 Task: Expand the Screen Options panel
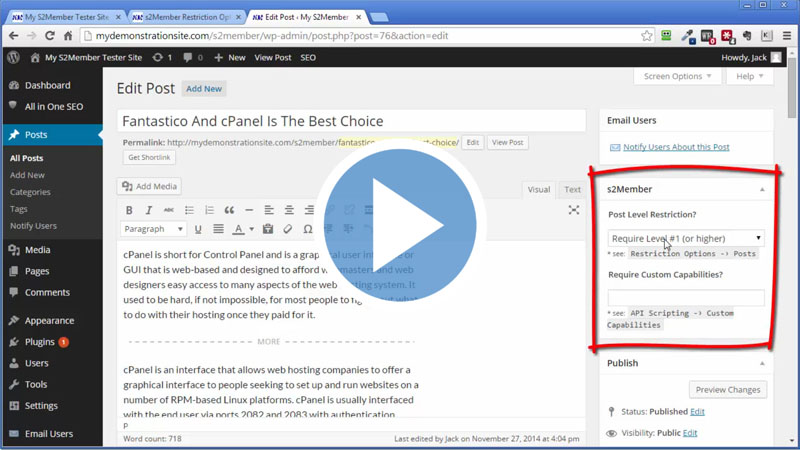click(677, 76)
